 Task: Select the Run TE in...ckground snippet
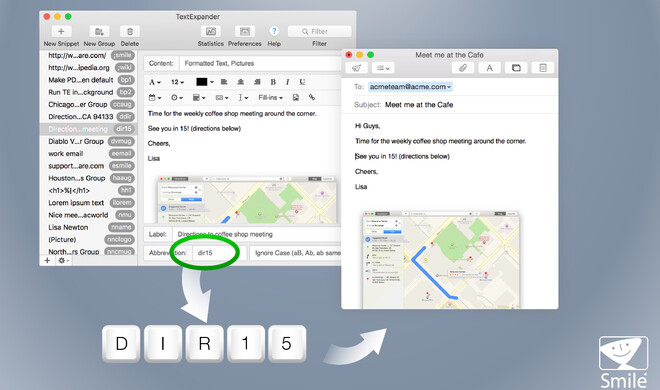(88, 92)
